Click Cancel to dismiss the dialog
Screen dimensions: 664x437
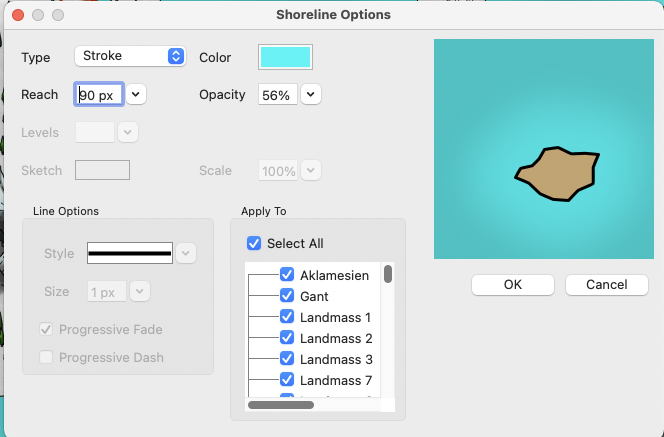point(607,285)
